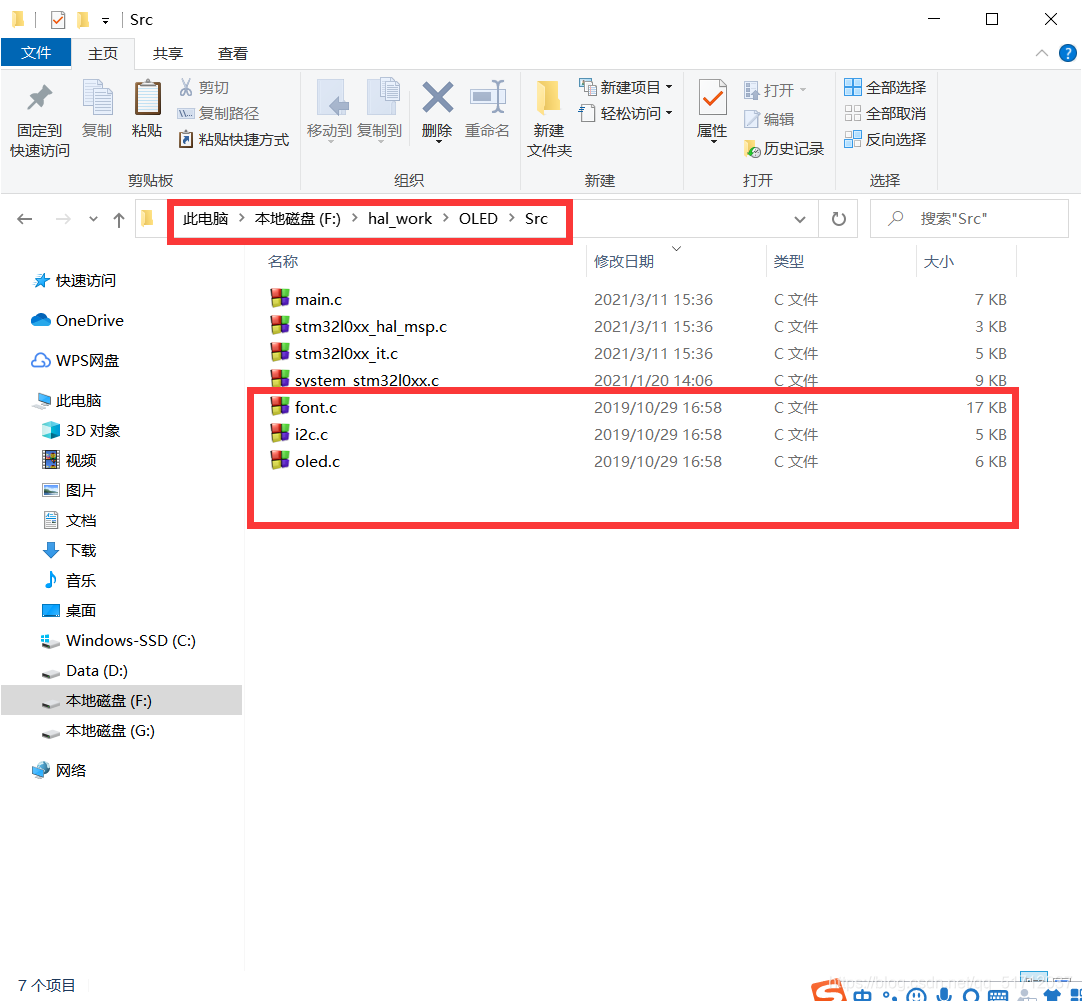This screenshot has width=1082, height=1001.
Task: Go up one folder level
Action: 119,219
